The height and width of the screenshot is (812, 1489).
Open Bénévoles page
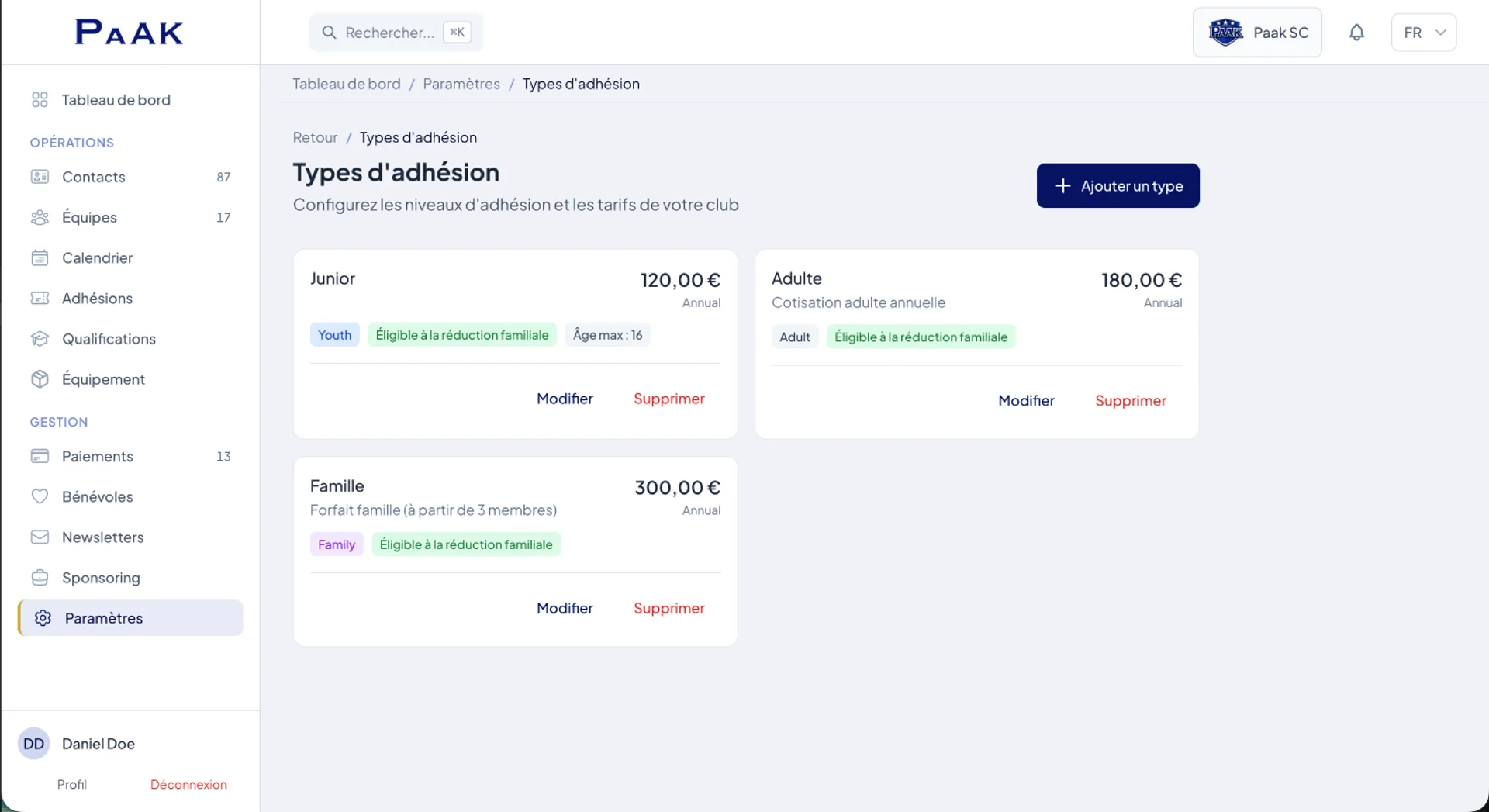tap(130, 496)
